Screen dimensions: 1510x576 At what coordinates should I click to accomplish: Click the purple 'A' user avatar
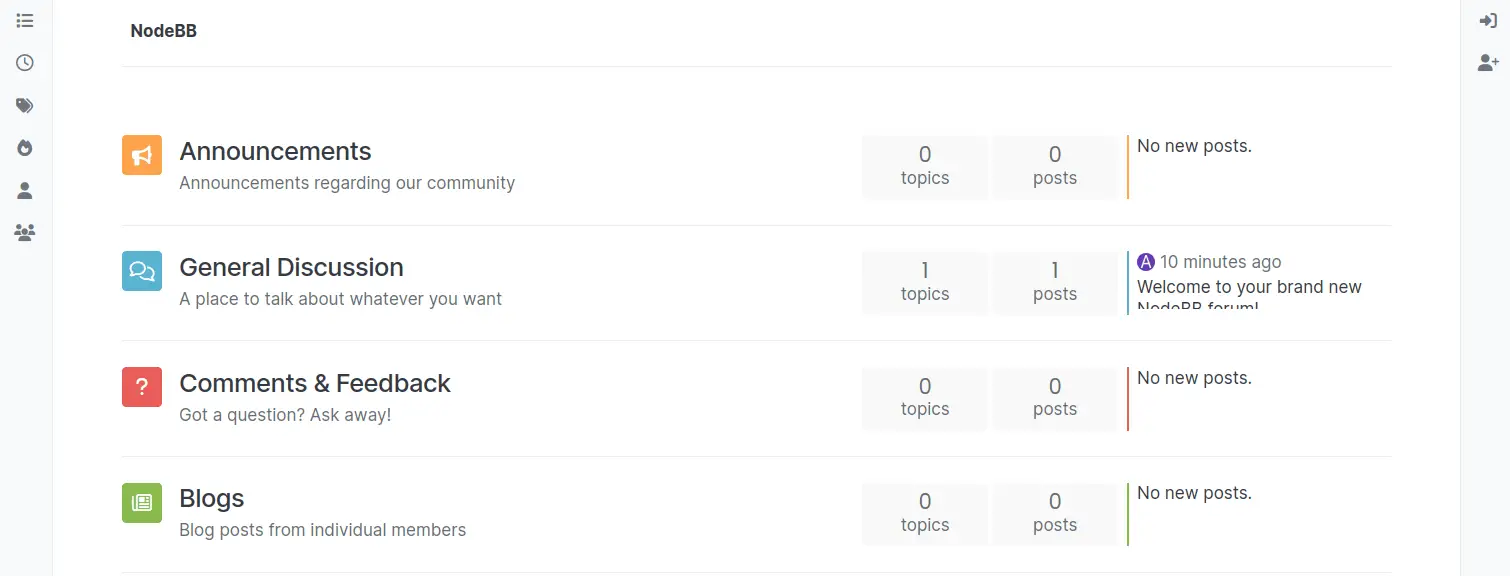click(1146, 262)
